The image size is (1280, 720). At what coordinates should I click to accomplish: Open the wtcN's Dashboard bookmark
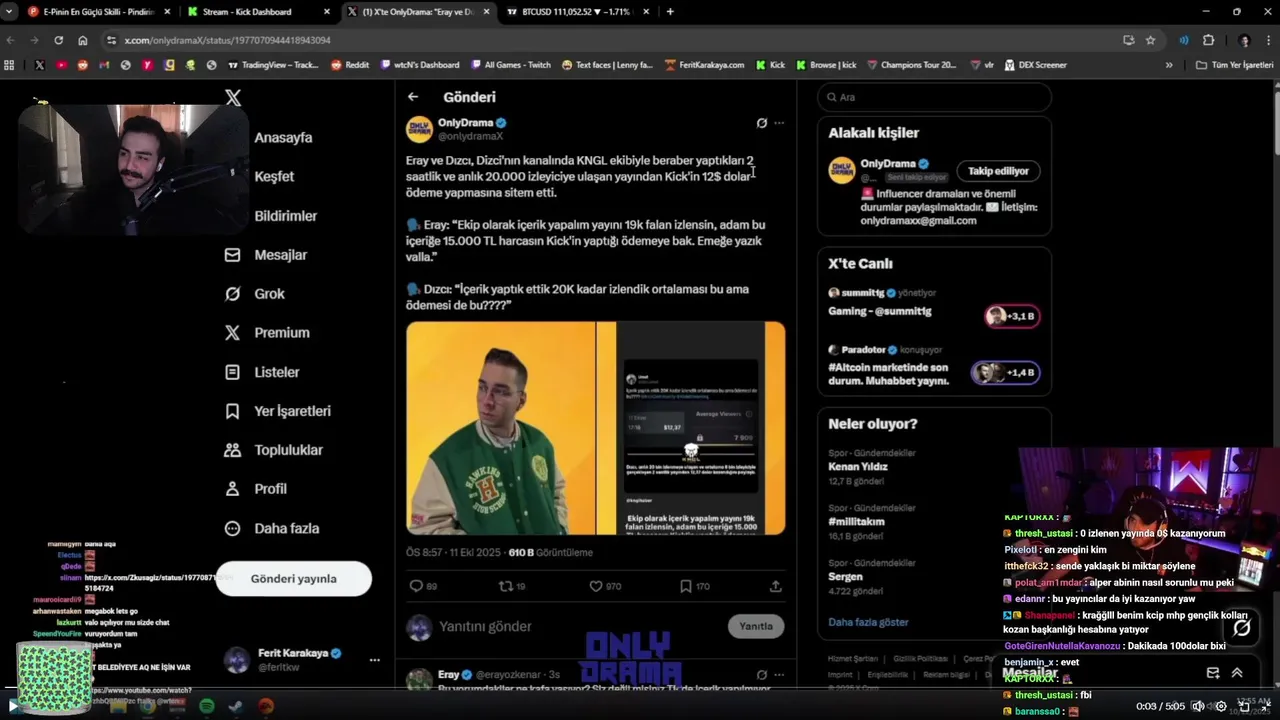(x=419, y=65)
